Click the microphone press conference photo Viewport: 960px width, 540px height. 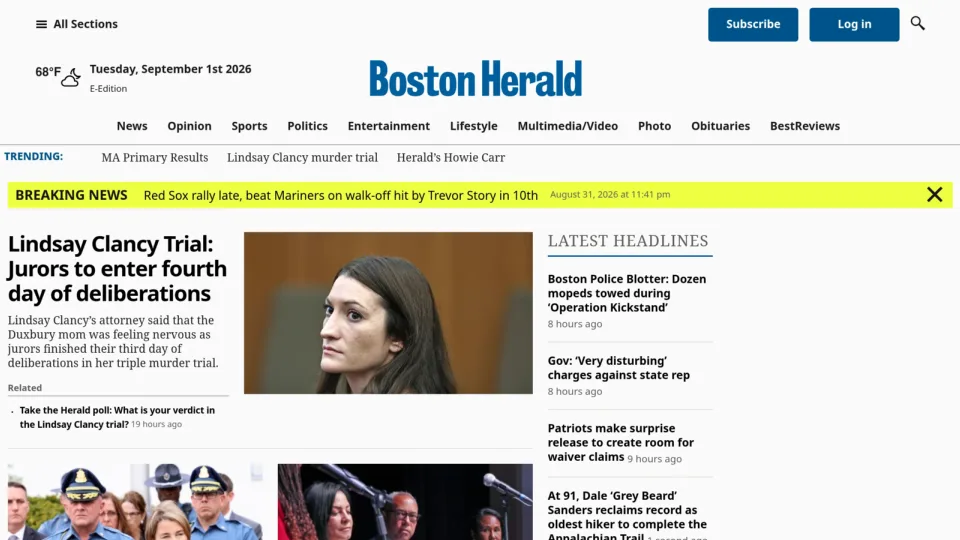click(405, 502)
